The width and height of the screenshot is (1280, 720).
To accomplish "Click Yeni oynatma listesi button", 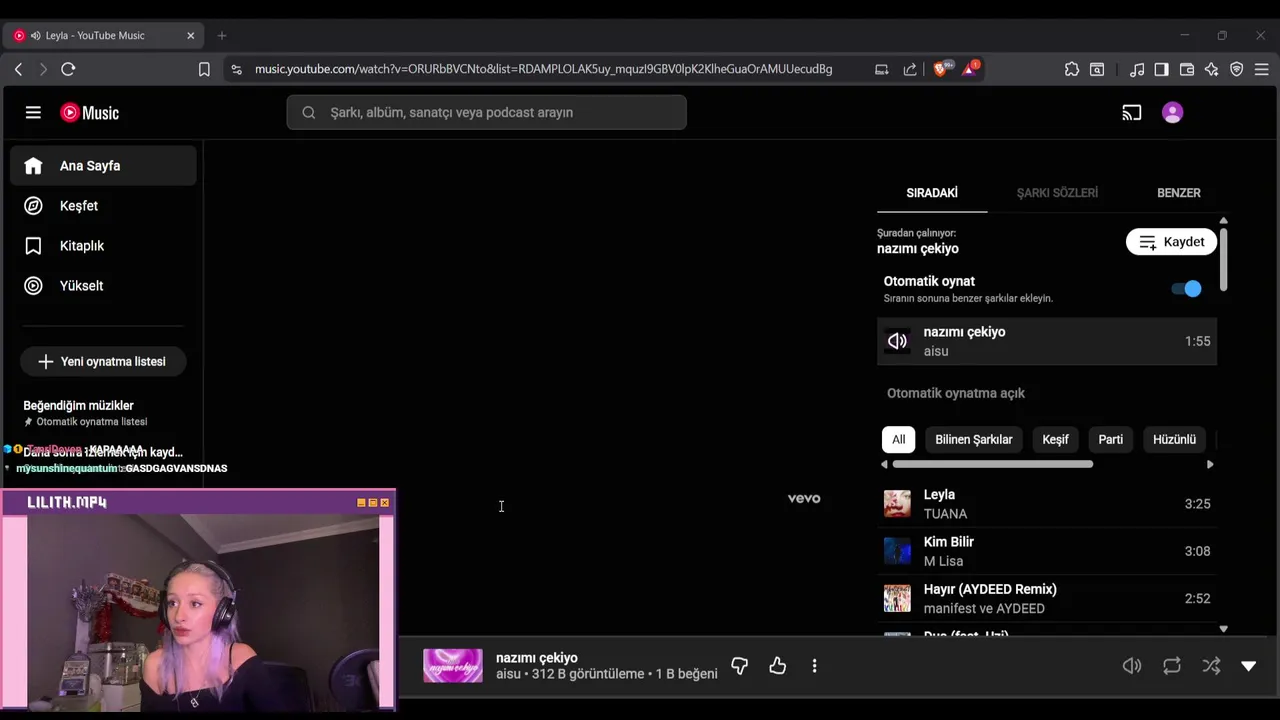I will click(103, 361).
